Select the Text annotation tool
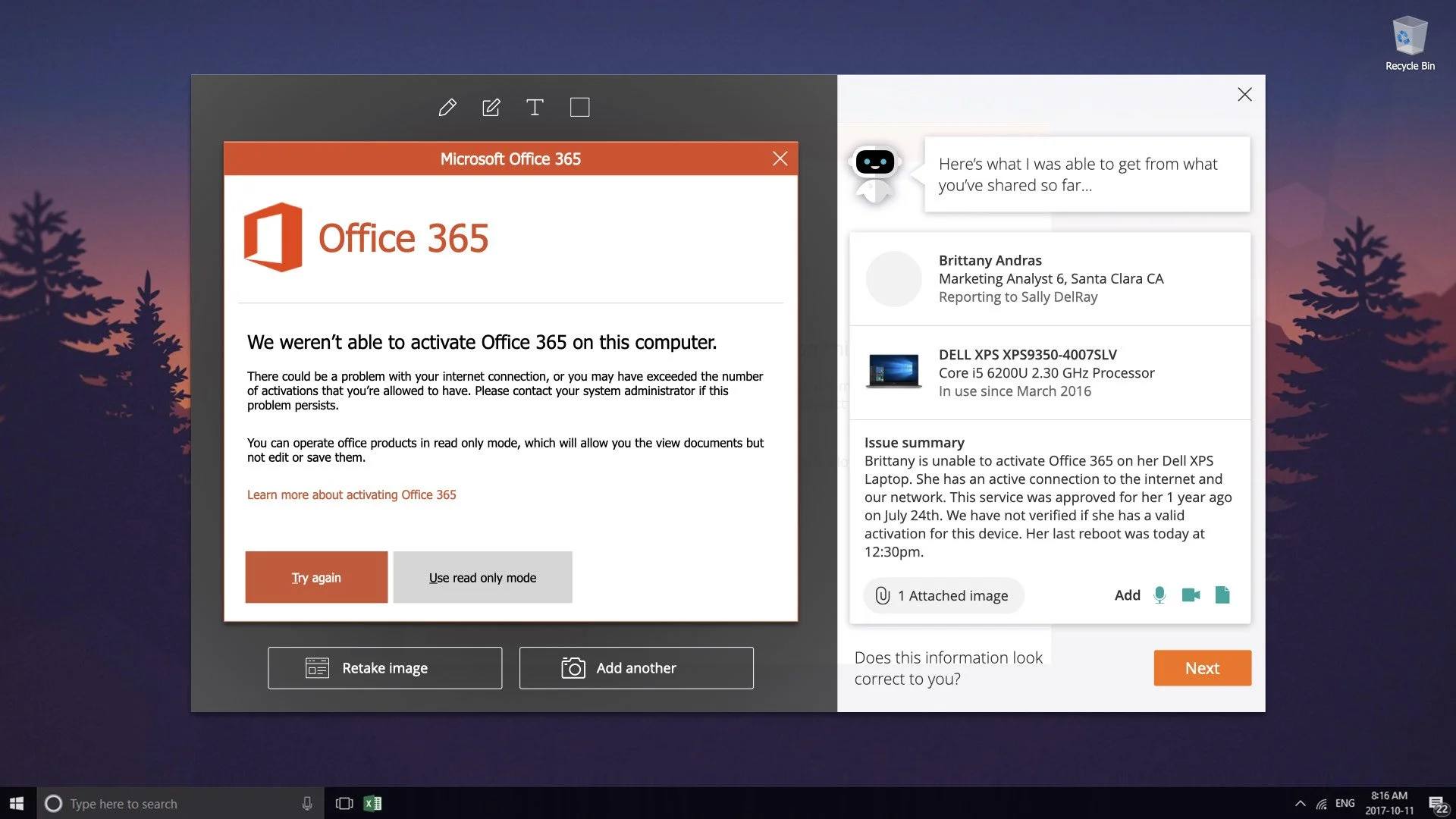This screenshot has height=819, width=1456. (x=535, y=108)
